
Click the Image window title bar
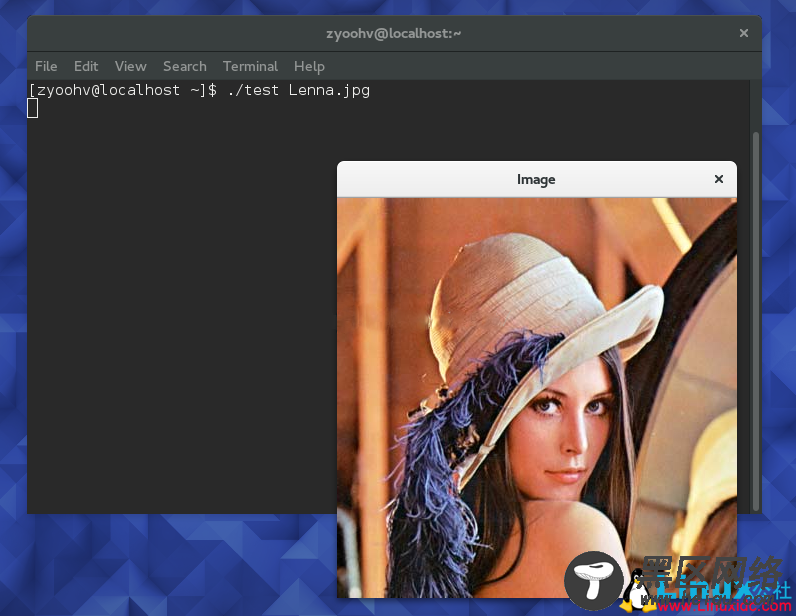click(537, 179)
